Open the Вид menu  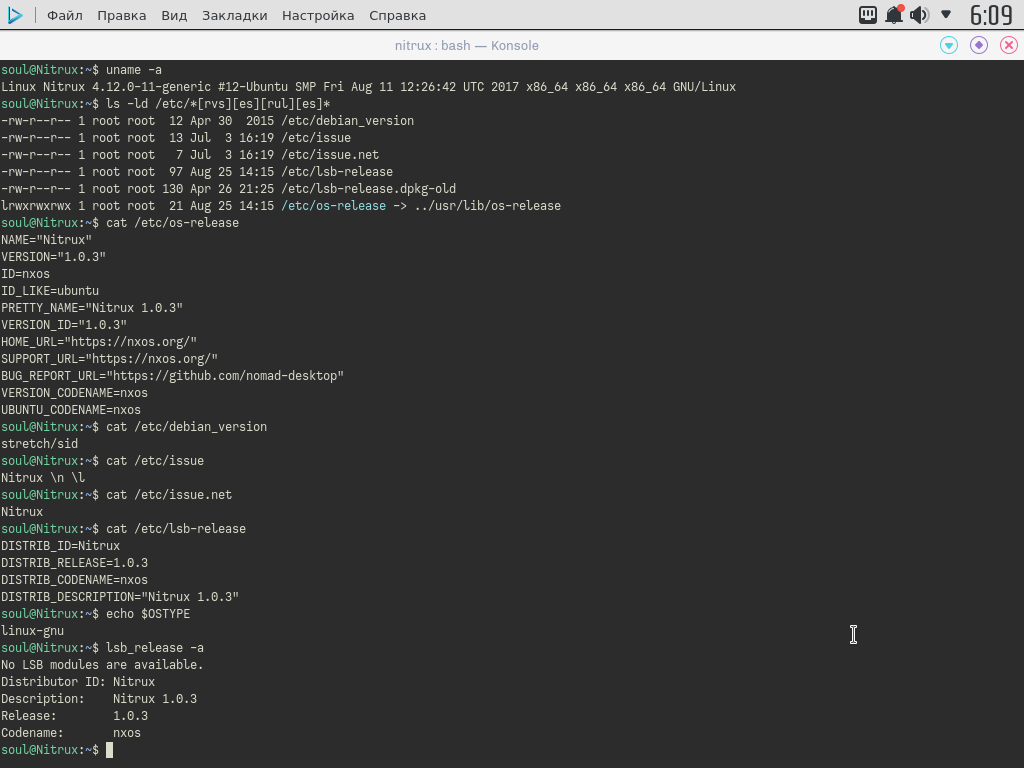point(174,15)
